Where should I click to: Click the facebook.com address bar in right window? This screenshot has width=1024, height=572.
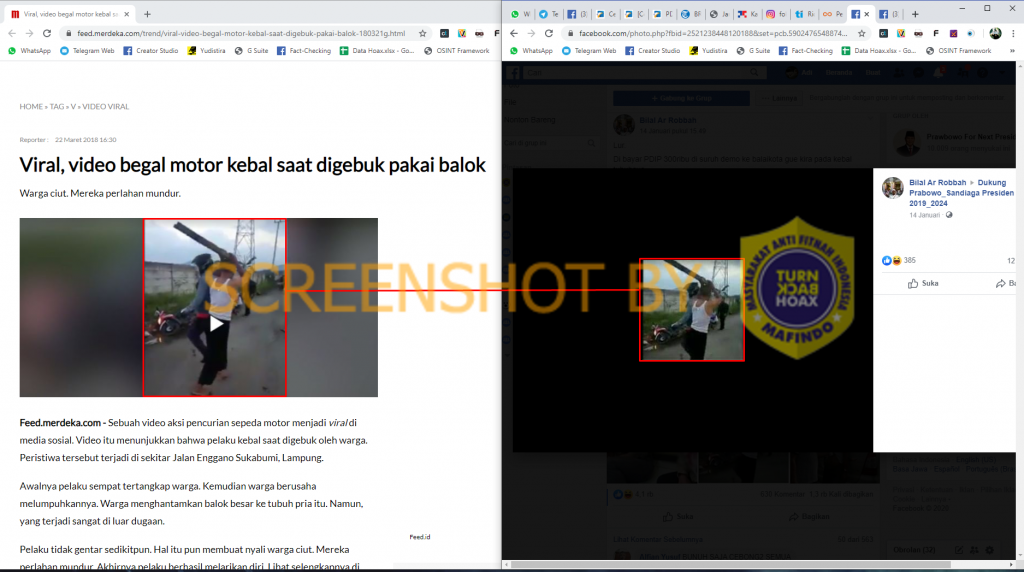[x=712, y=33]
